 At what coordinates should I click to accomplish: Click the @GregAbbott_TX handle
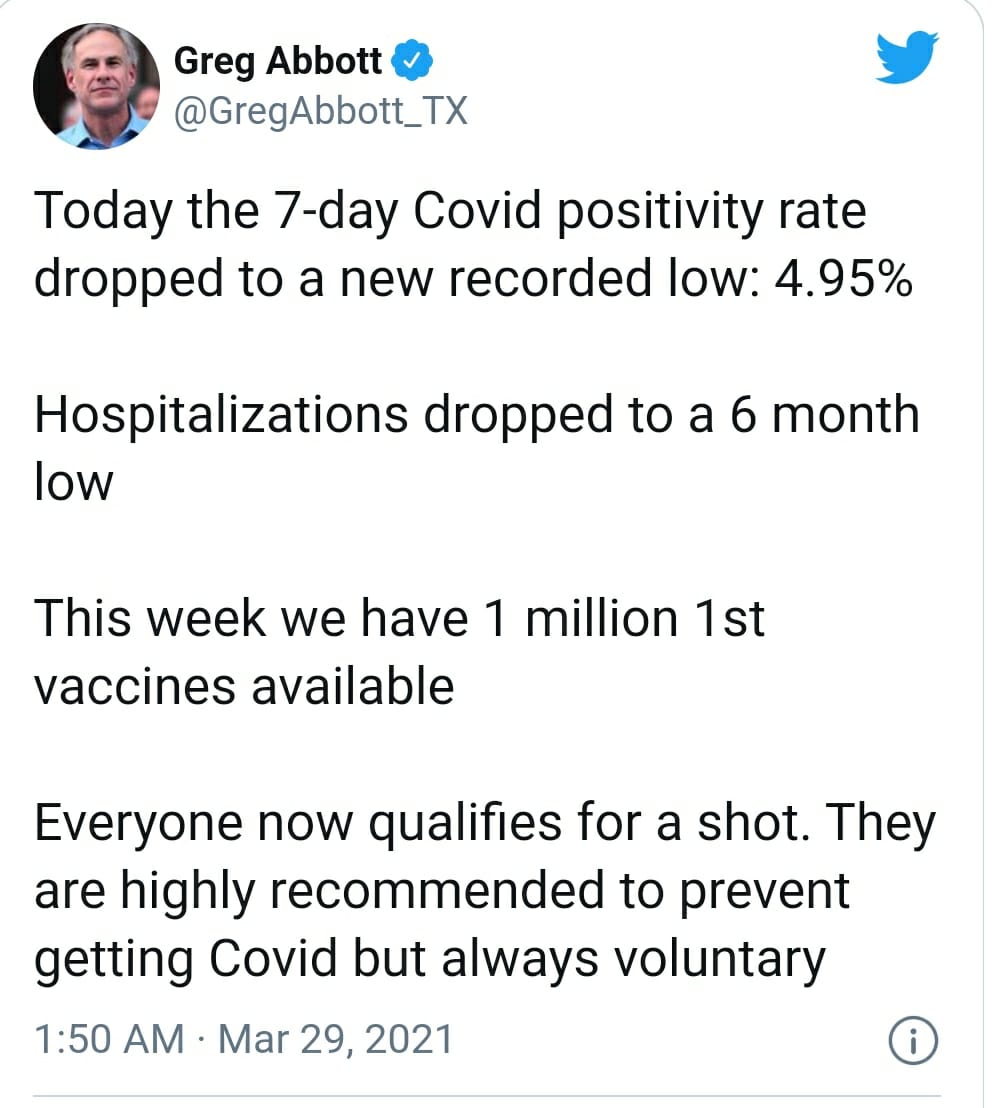(x=320, y=112)
